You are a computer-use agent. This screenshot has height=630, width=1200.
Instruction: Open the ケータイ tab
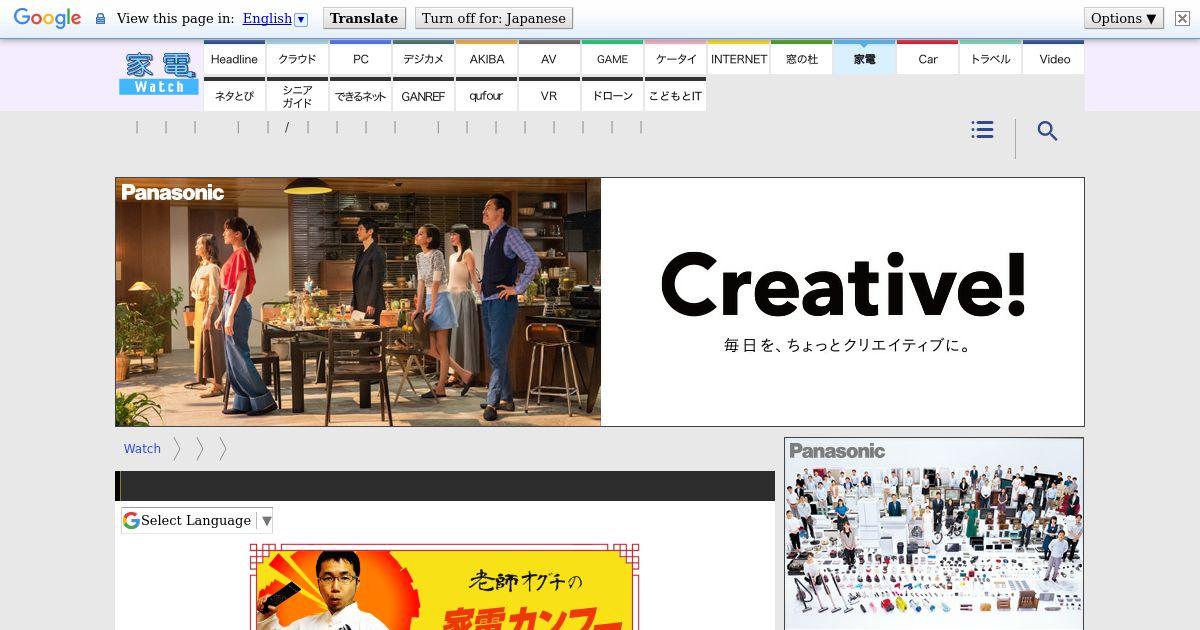(675, 58)
